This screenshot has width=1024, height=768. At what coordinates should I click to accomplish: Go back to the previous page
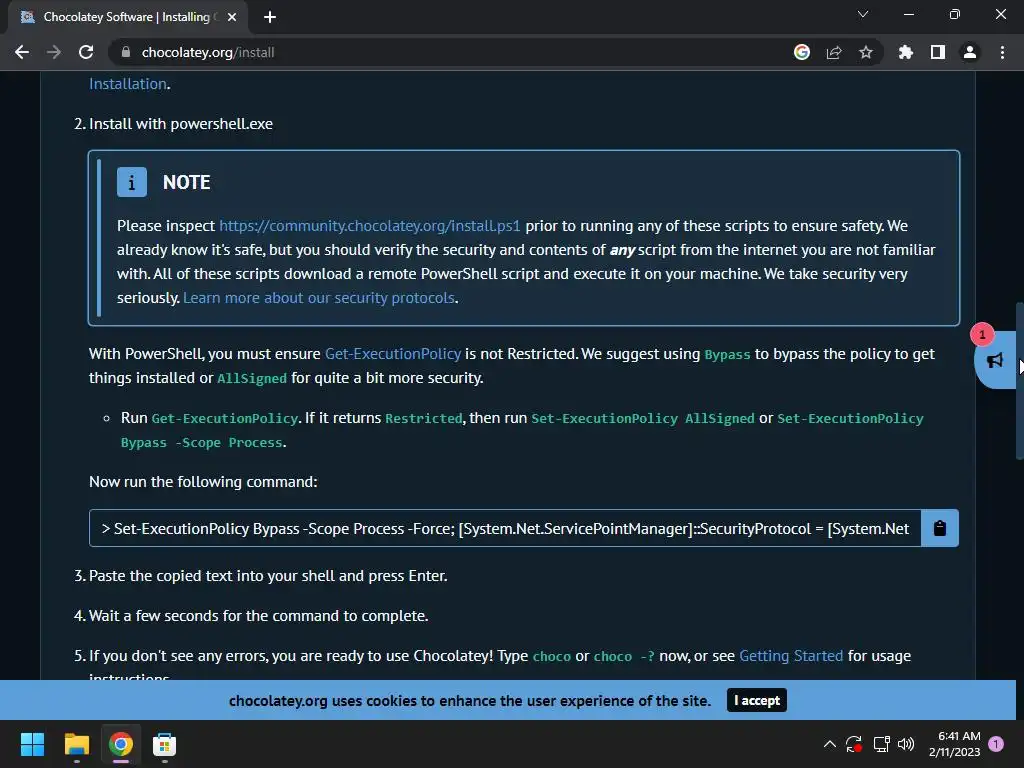[x=22, y=52]
